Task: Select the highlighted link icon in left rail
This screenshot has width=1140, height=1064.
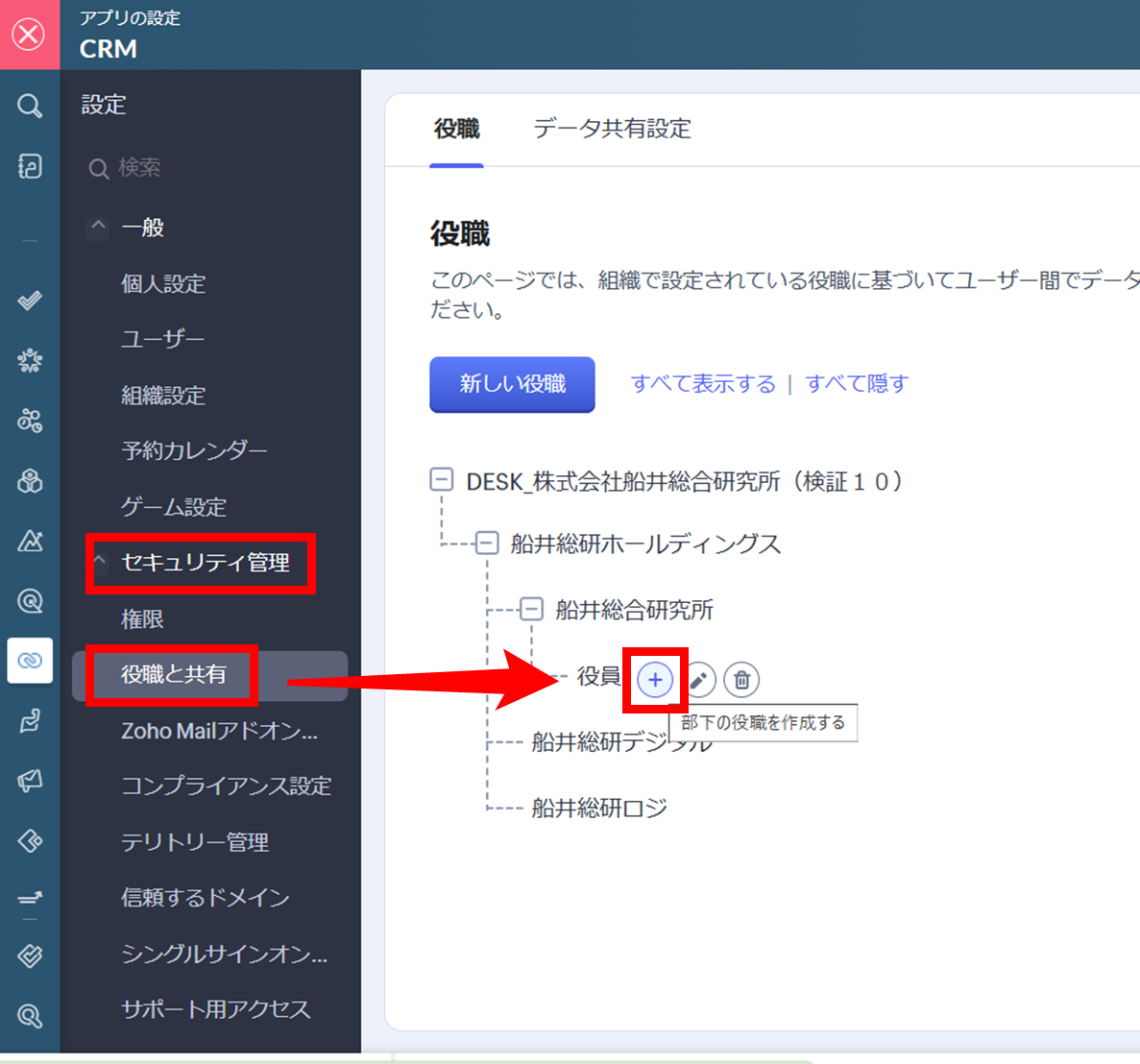Action: [30, 661]
